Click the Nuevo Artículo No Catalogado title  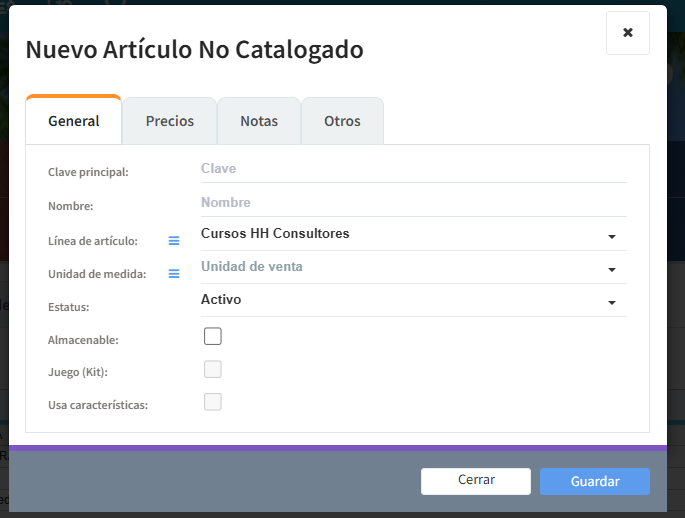click(194, 49)
